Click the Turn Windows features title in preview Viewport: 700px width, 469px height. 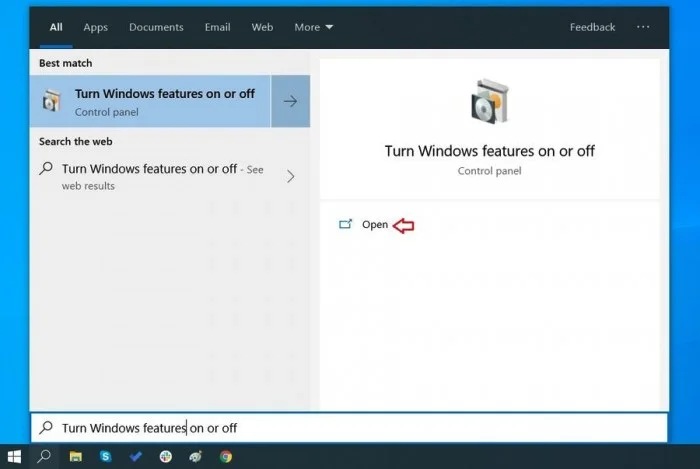click(490, 151)
